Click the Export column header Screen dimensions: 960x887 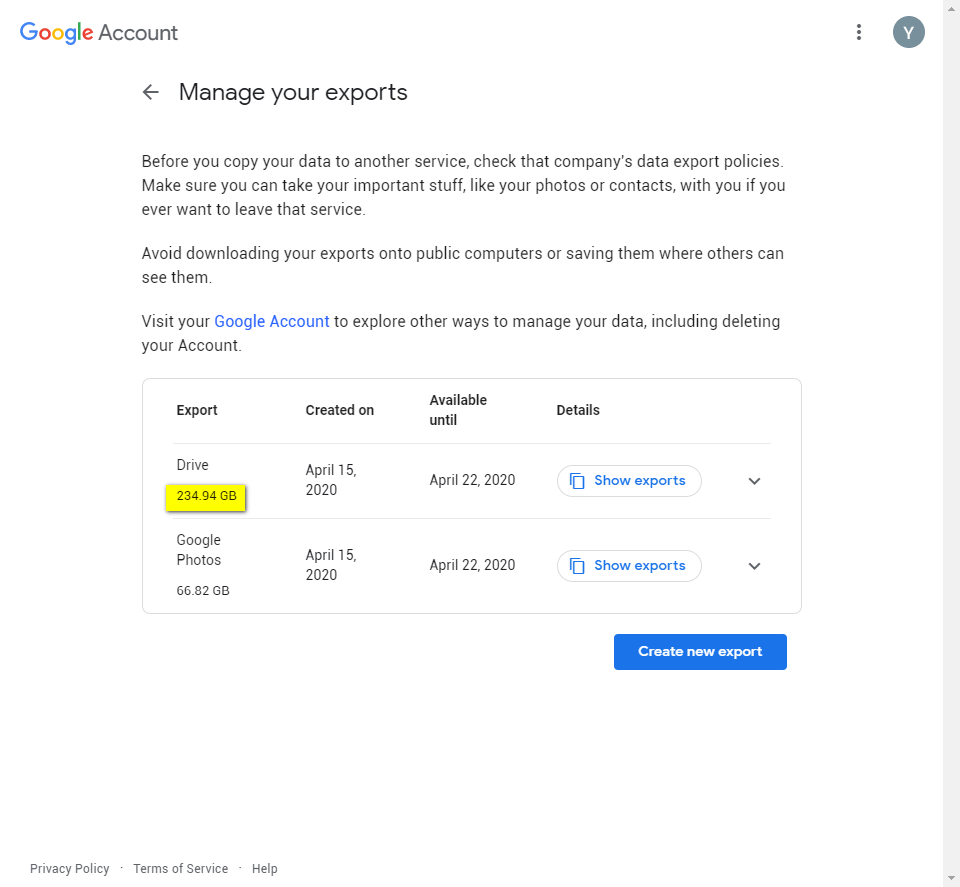197,410
